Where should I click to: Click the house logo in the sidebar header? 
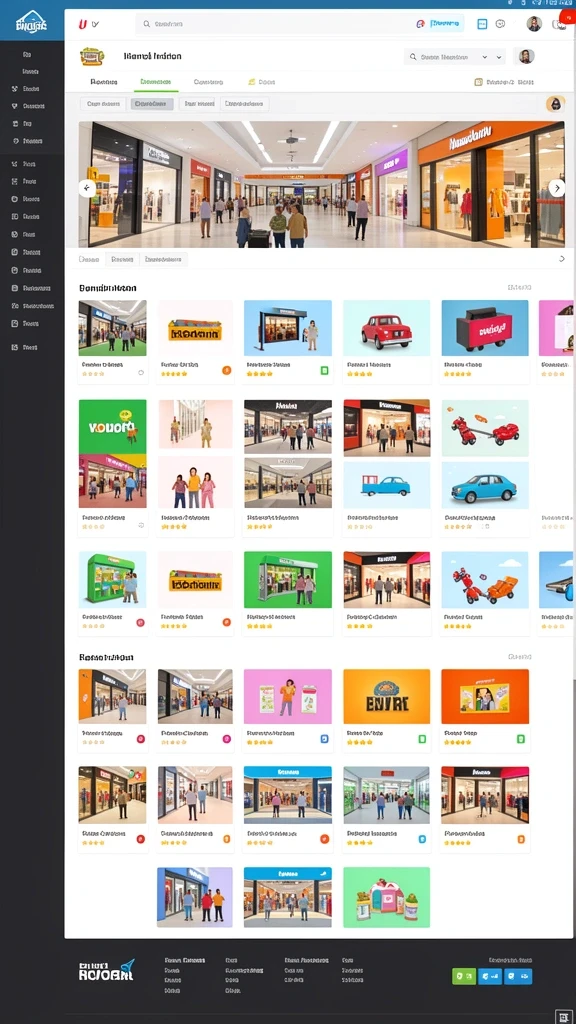coord(31,23)
